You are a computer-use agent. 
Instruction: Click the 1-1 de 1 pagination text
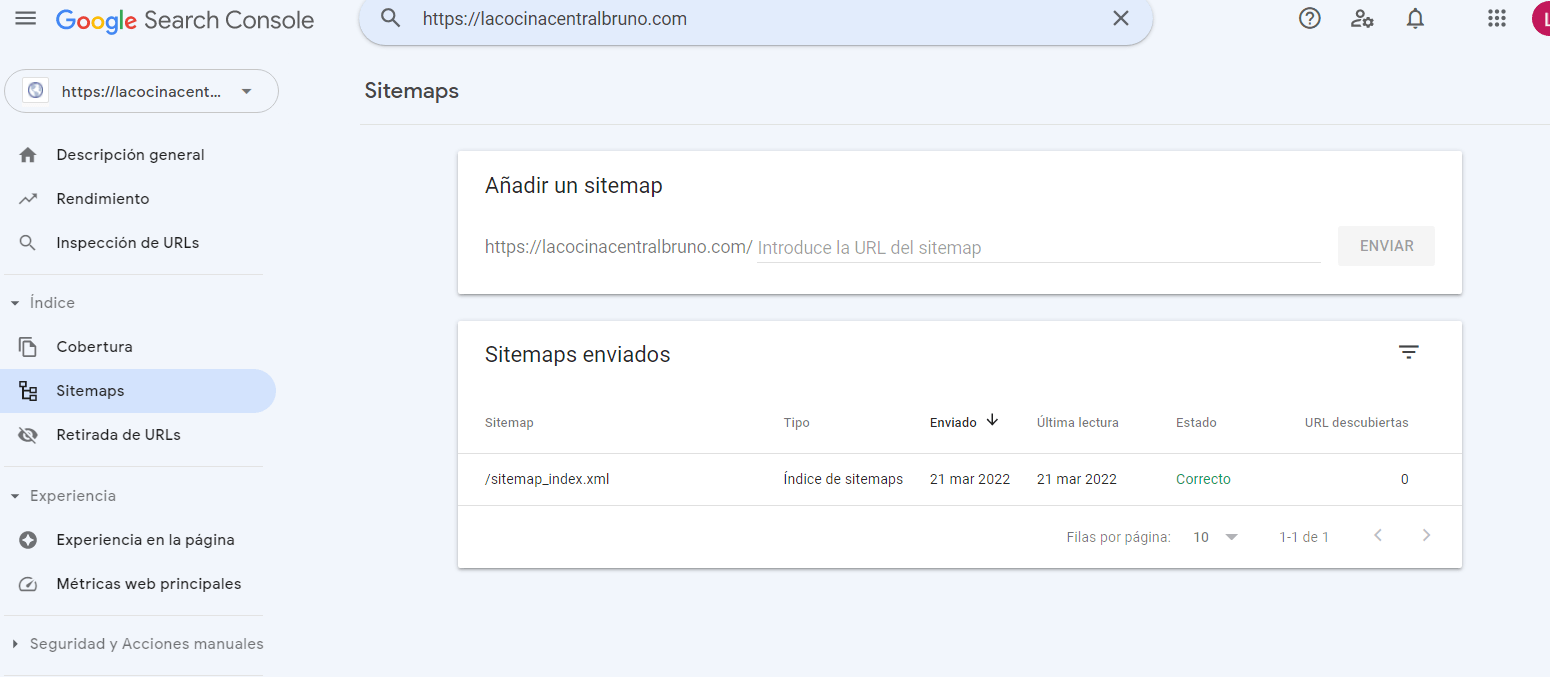coord(1304,537)
